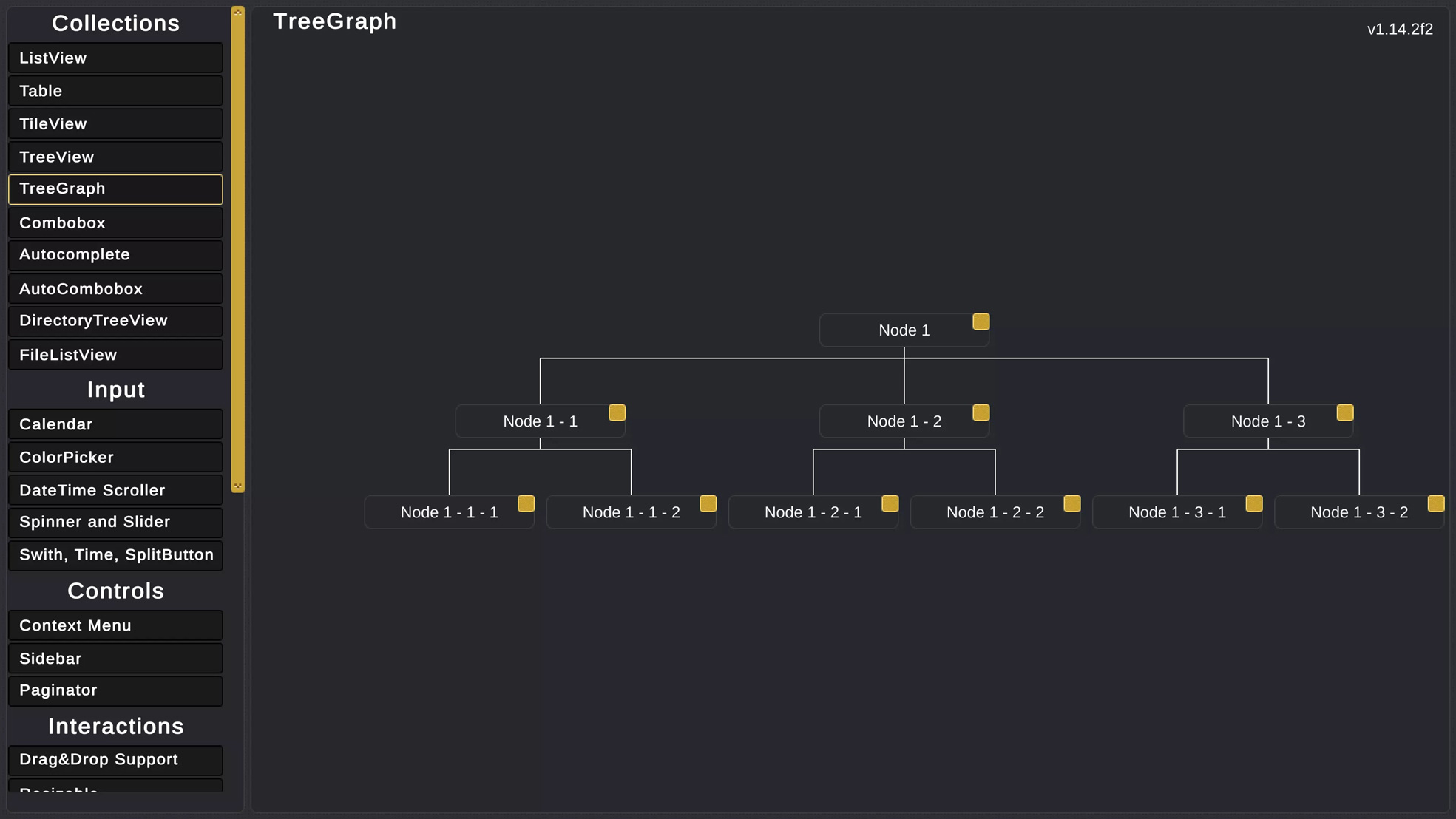Open Swith, Time, SplitButton demo
1456x819 pixels.
click(115, 555)
